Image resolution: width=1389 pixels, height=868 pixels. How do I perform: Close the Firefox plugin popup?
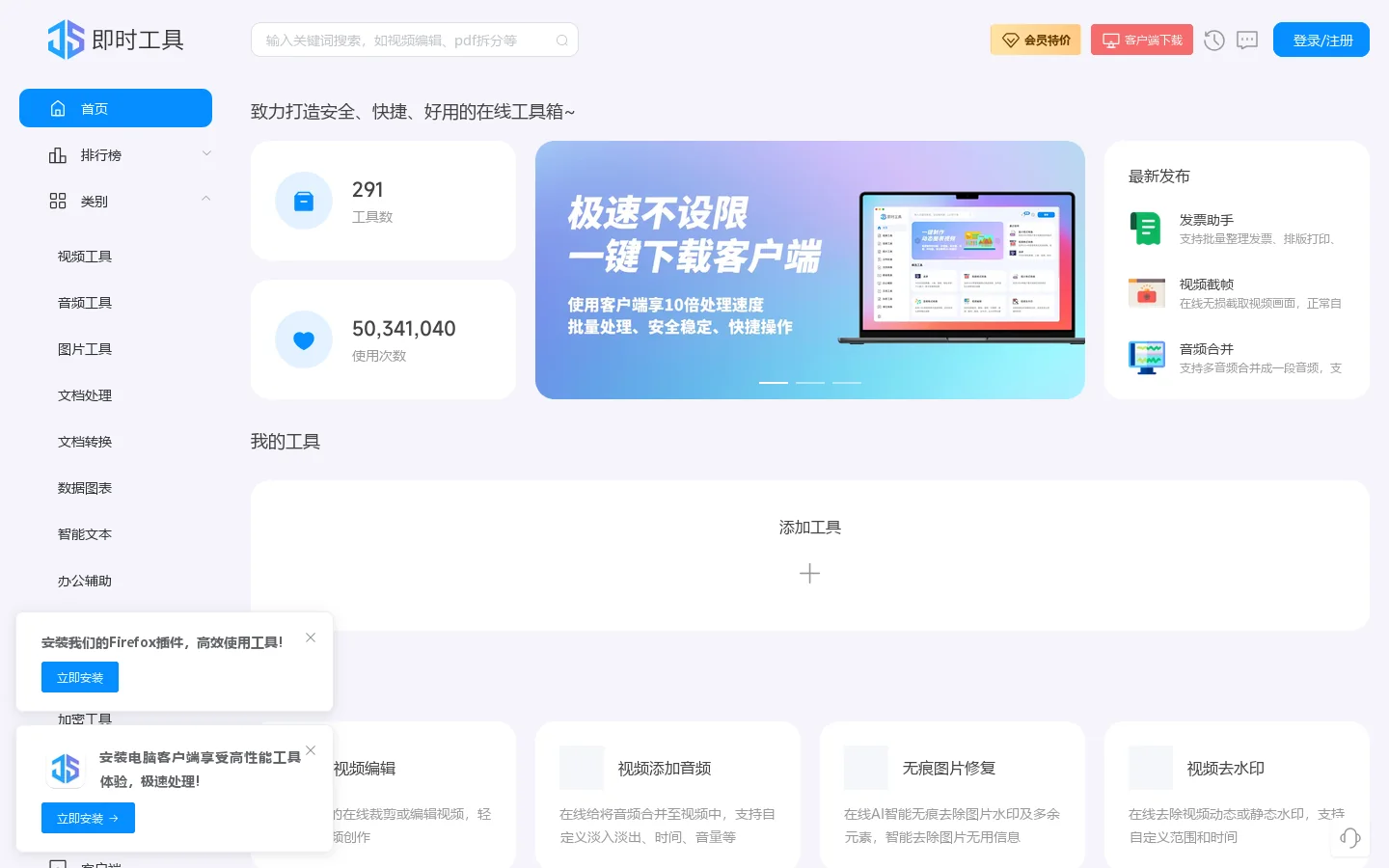click(311, 637)
